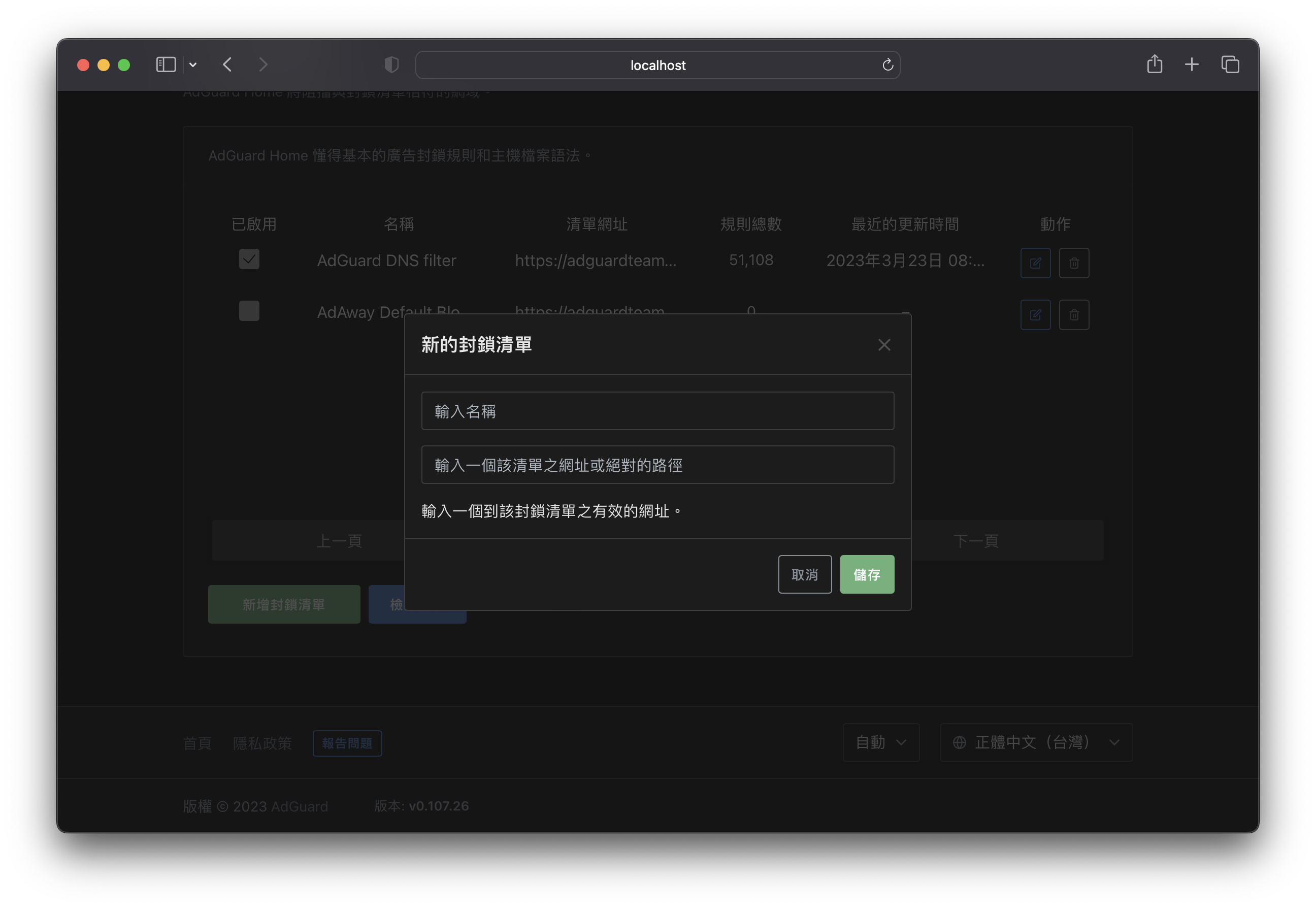1316x908 pixels.
Task: Reload the page in Safari
Action: click(x=887, y=66)
